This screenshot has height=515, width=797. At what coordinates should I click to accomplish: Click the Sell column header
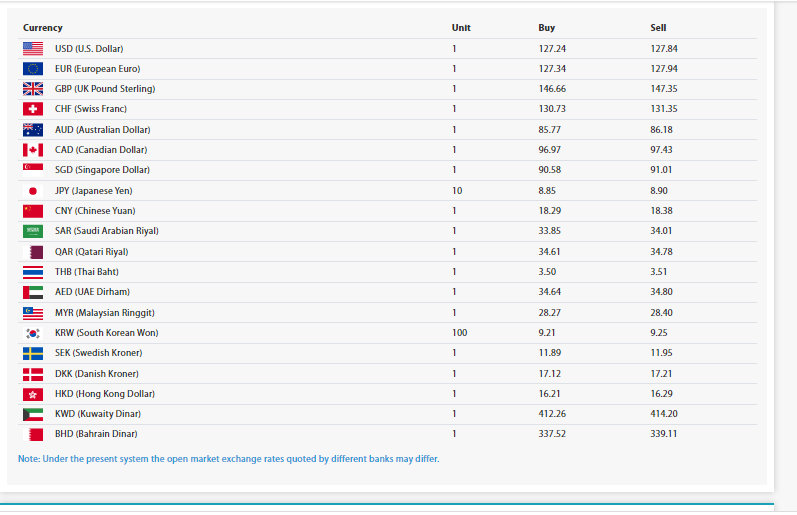(x=658, y=28)
